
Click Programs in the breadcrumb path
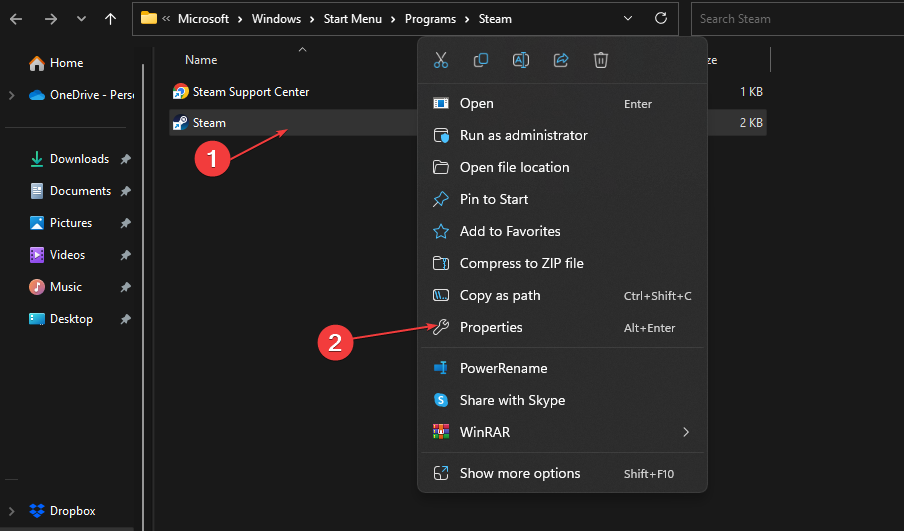click(430, 19)
